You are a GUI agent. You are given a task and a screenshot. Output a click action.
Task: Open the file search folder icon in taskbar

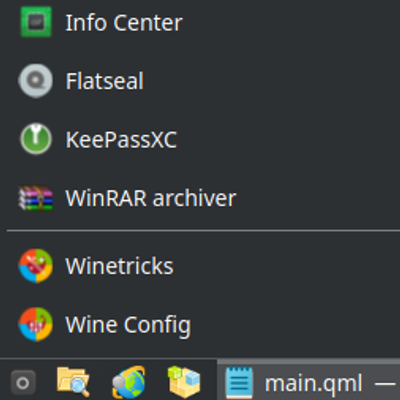tap(73, 382)
